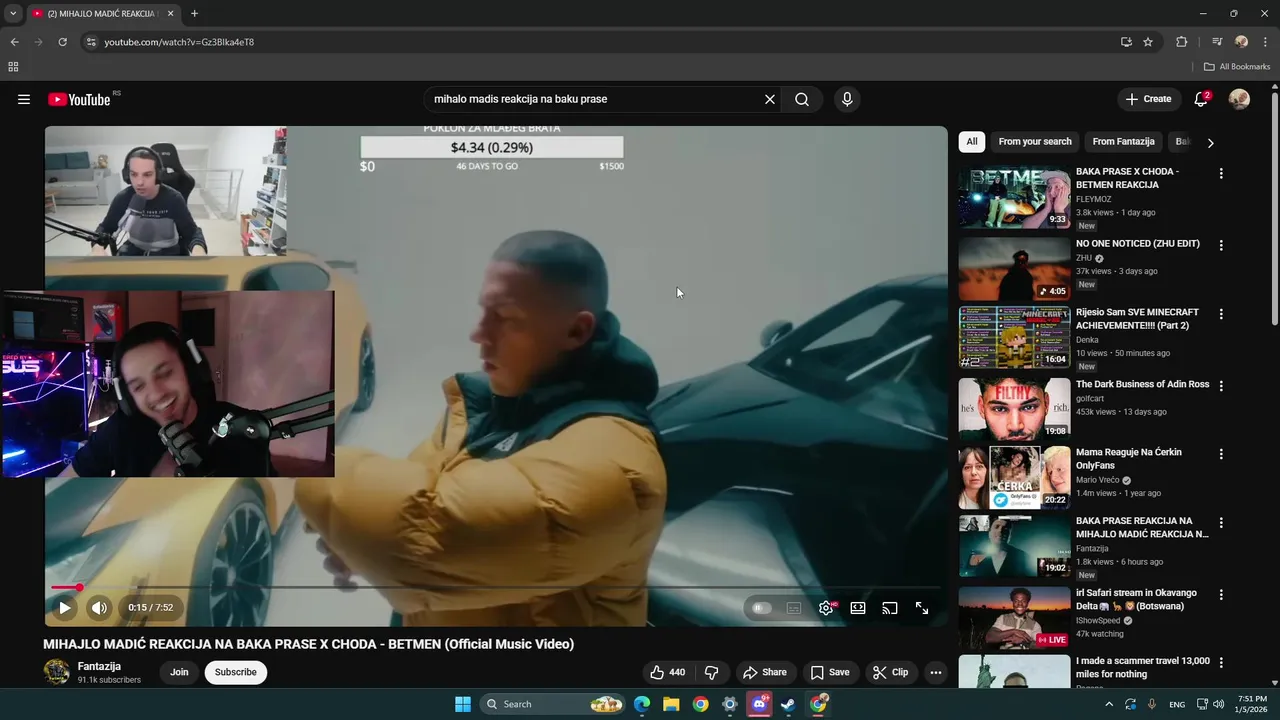1280x720 pixels.
Task: Open YouTube account avatar menu
Action: pyautogui.click(x=1239, y=99)
